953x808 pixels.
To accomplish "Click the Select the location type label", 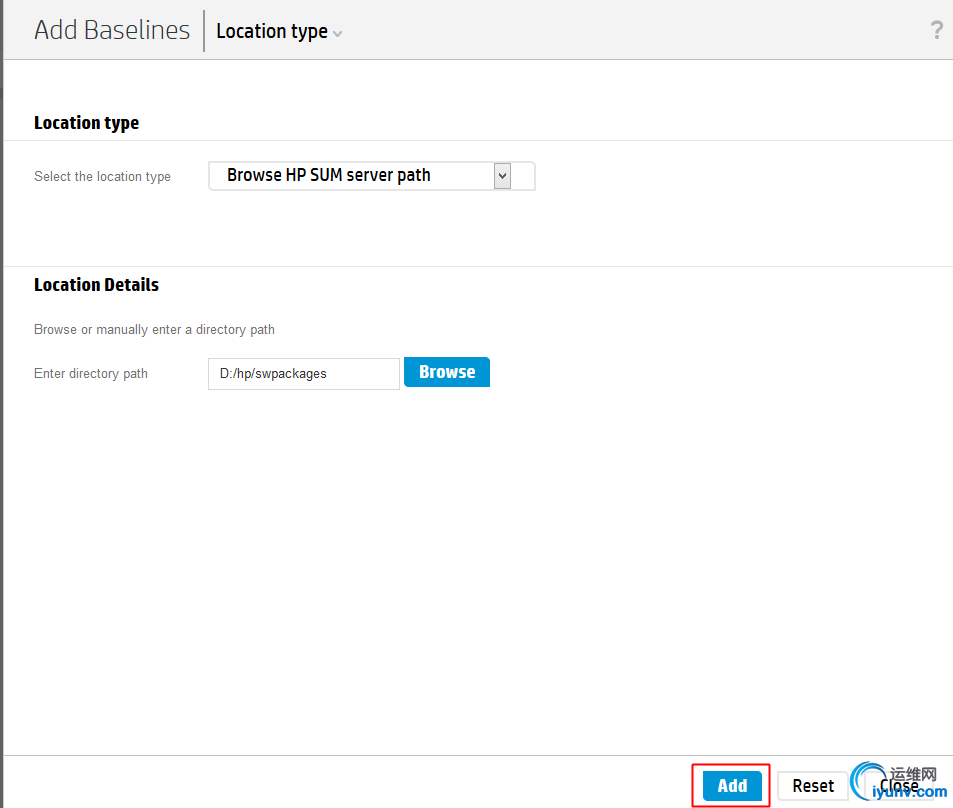I will (x=102, y=177).
